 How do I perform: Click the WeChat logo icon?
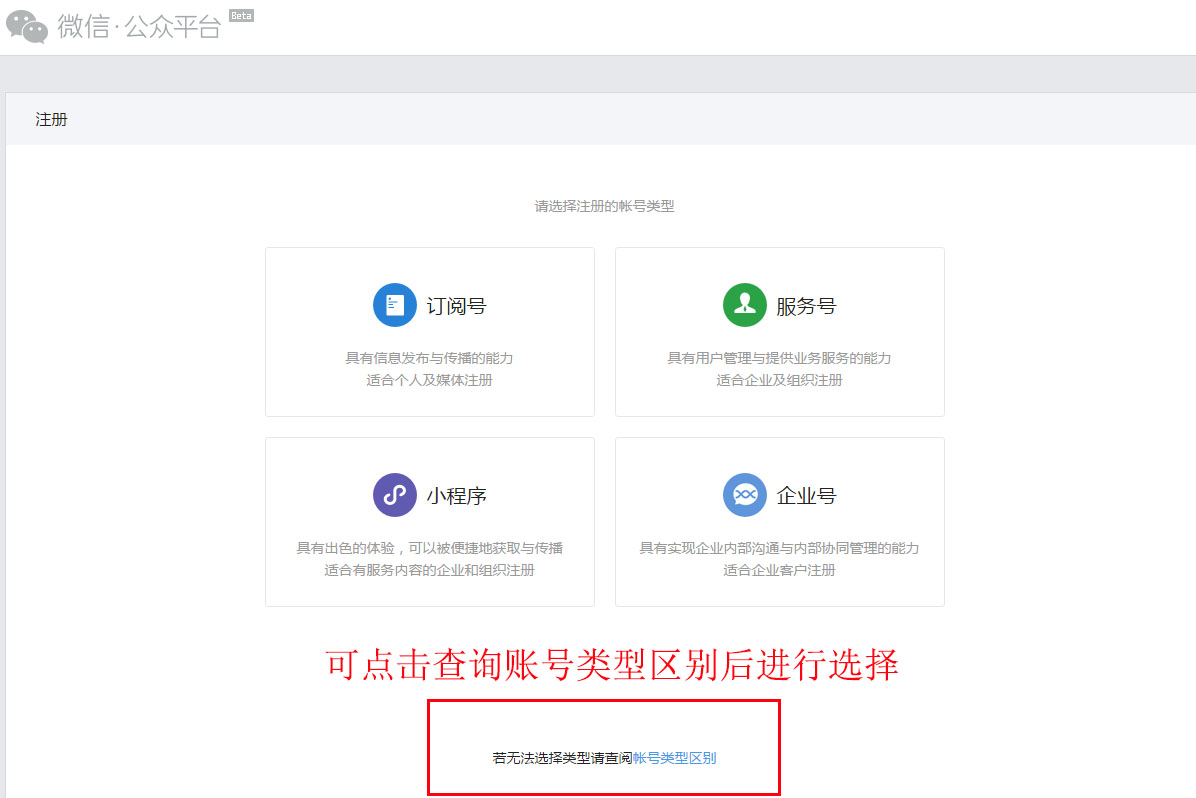click(27, 27)
